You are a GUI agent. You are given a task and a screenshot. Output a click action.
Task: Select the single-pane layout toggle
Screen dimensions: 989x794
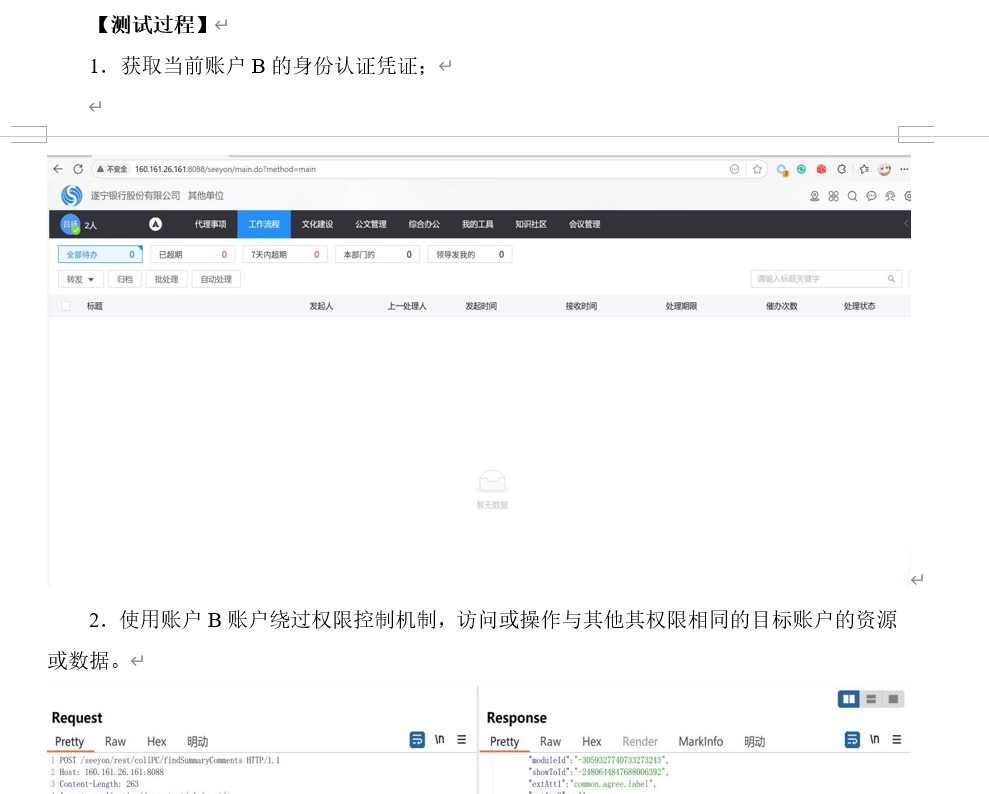coord(893,699)
